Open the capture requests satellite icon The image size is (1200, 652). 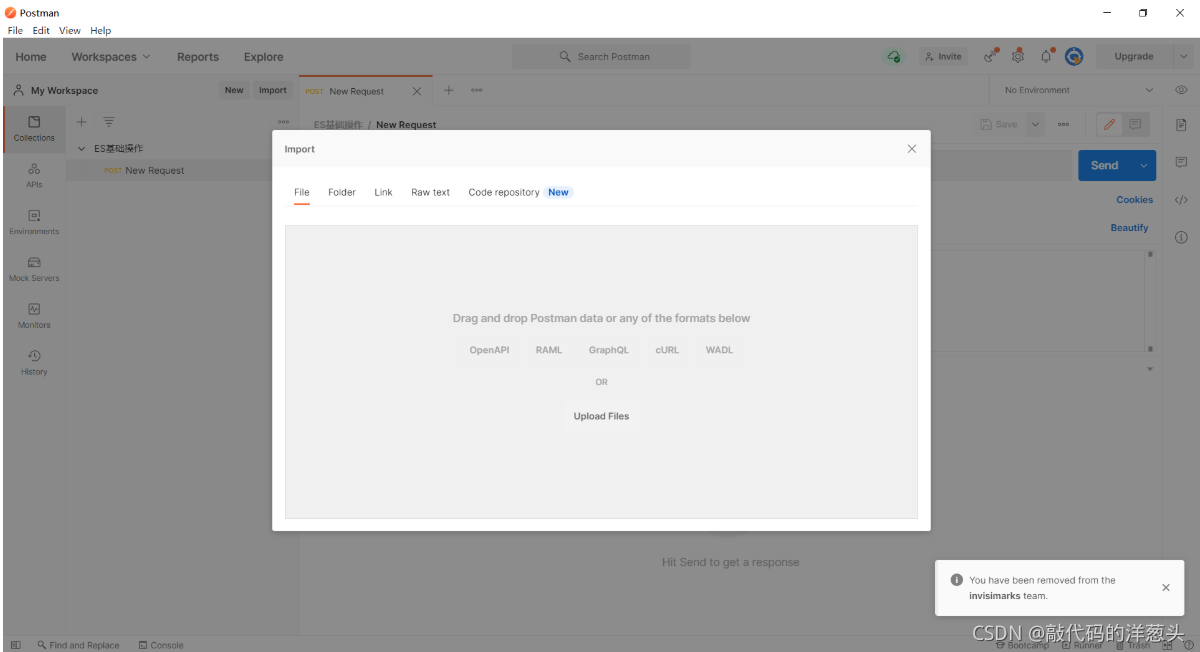coord(990,57)
